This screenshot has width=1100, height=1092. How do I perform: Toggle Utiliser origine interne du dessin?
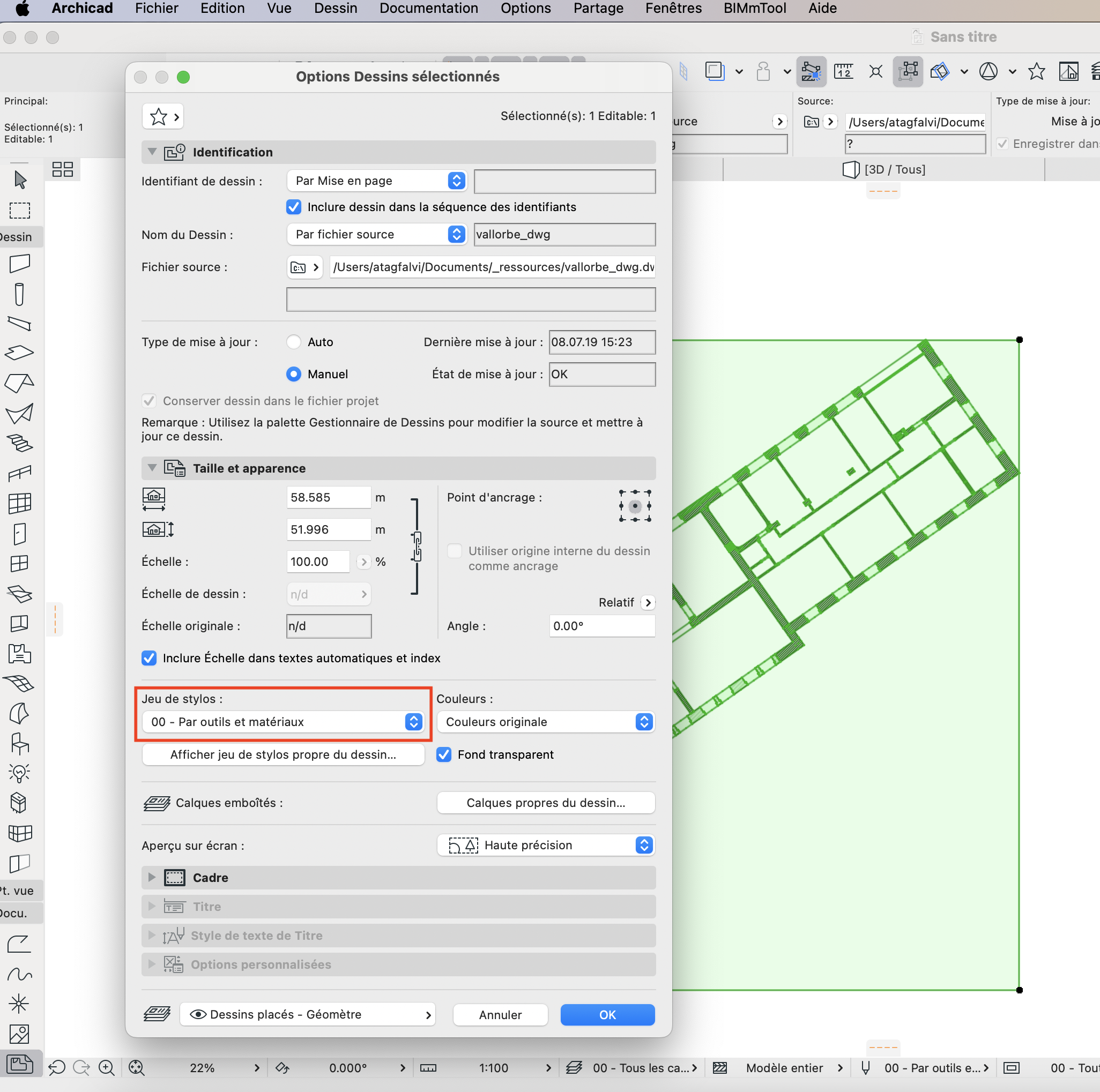(455, 551)
